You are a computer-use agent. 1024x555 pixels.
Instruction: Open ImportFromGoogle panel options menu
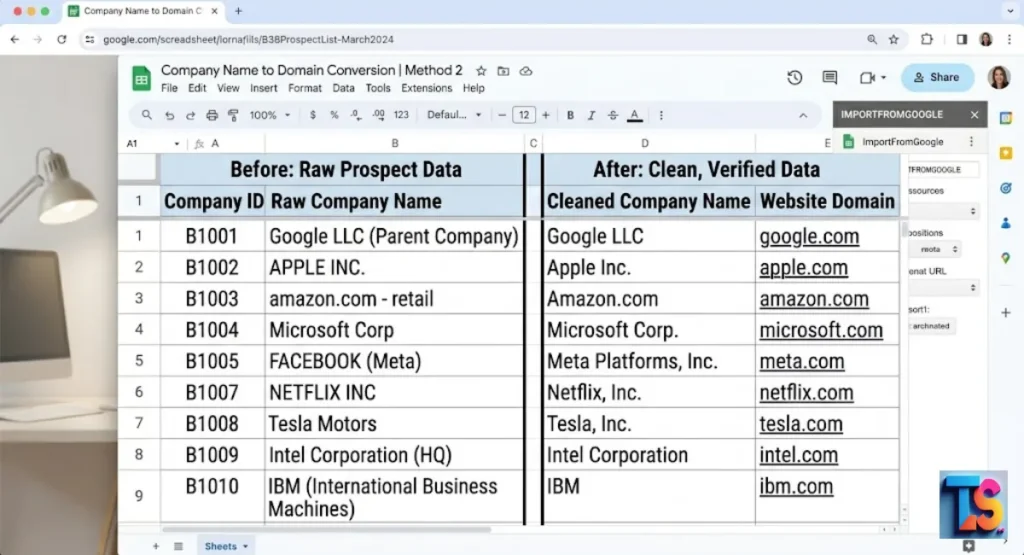click(971, 142)
